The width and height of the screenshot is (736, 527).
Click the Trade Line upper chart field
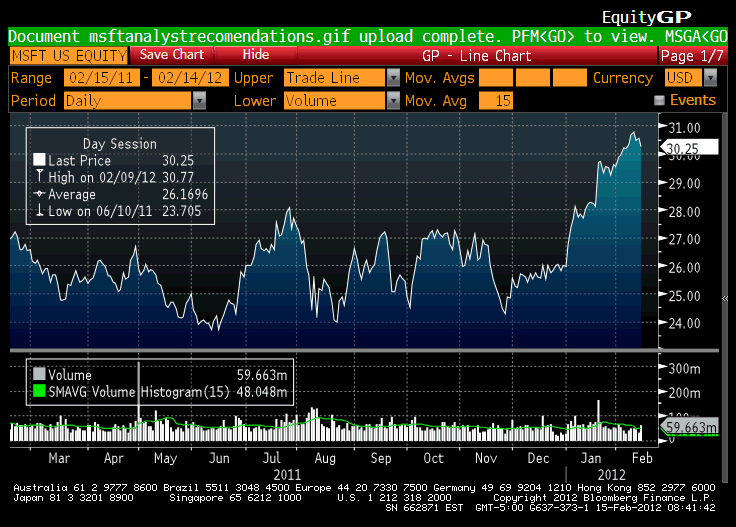334,77
